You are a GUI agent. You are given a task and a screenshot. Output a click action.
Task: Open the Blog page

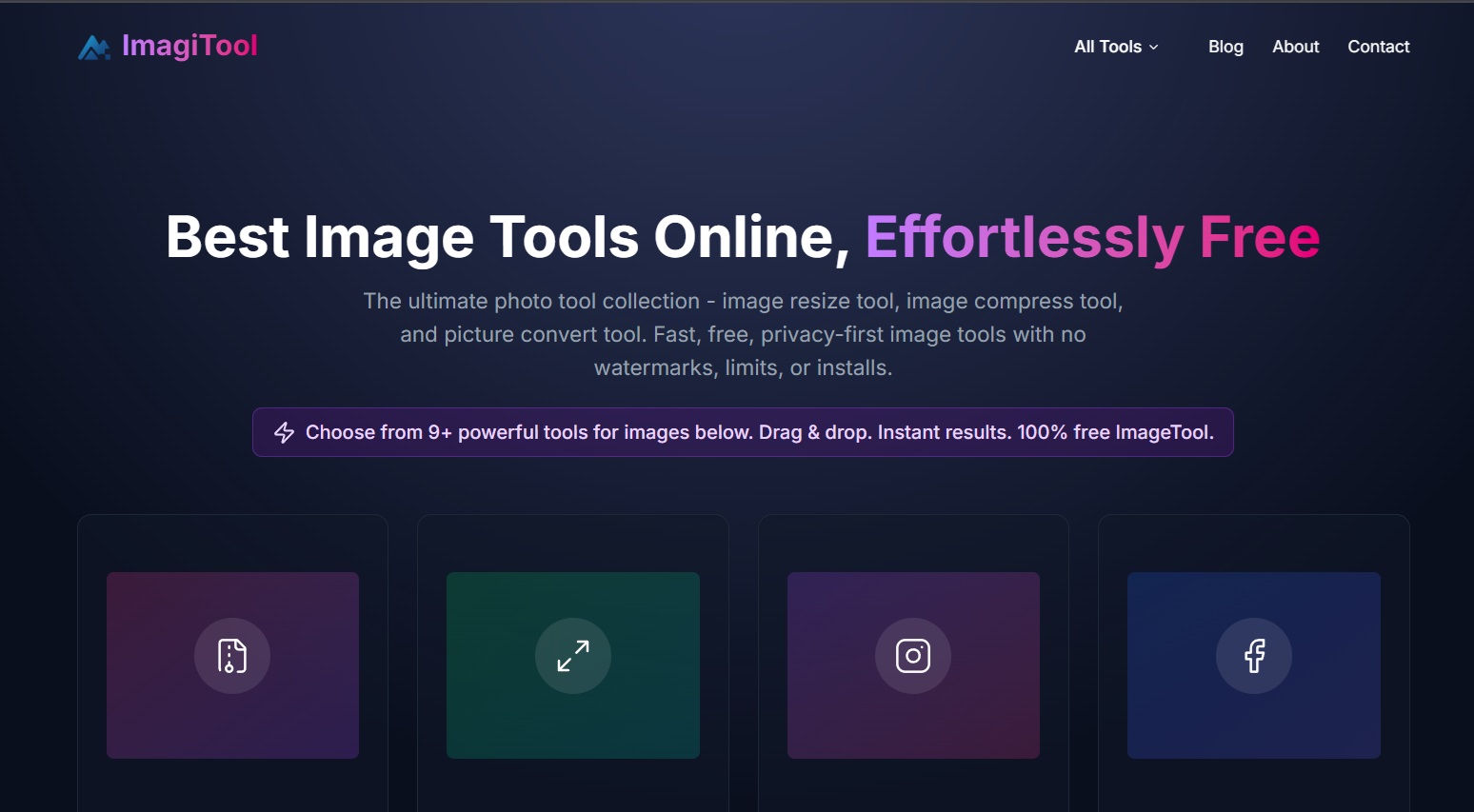point(1225,47)
